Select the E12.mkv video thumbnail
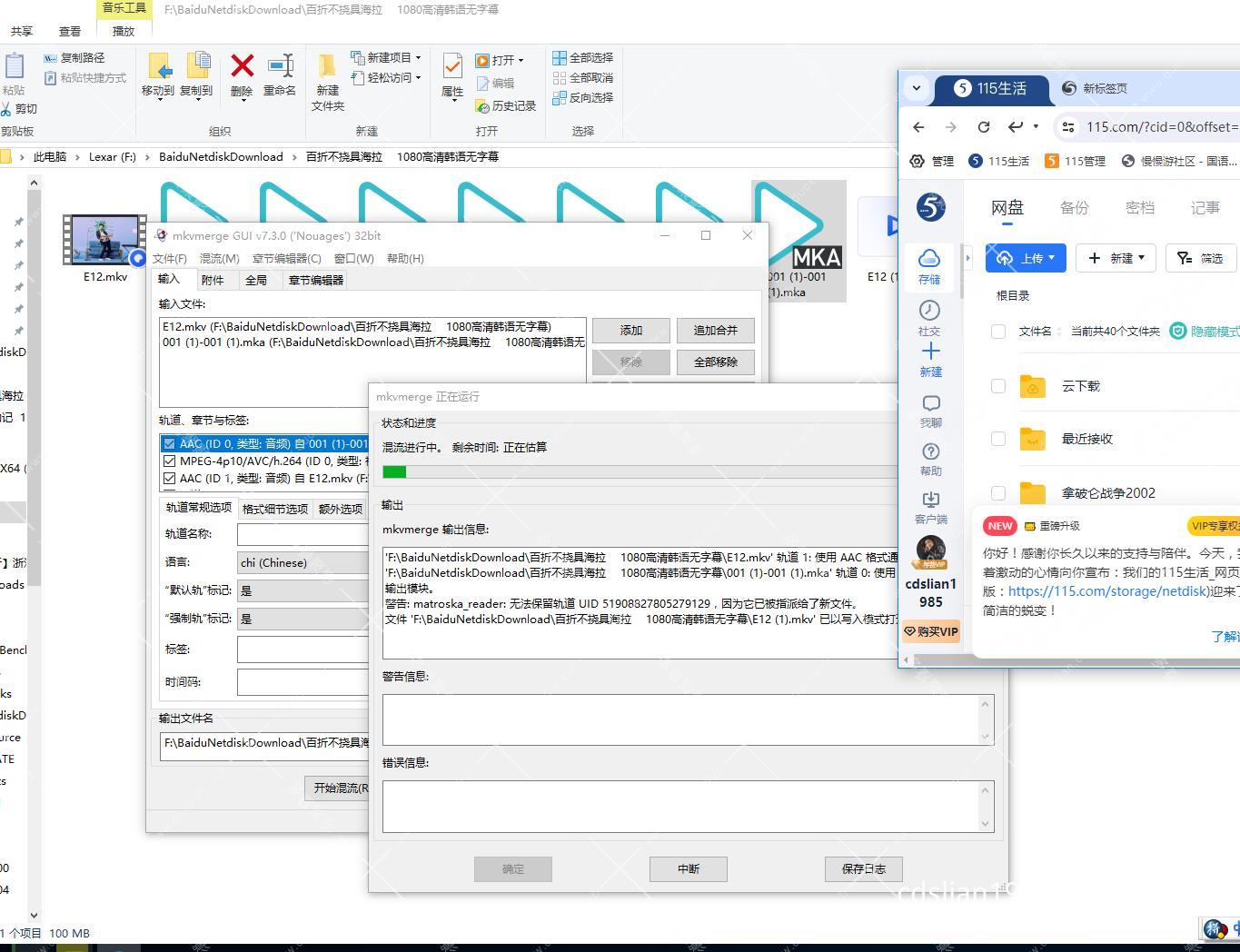 (104, 241)
